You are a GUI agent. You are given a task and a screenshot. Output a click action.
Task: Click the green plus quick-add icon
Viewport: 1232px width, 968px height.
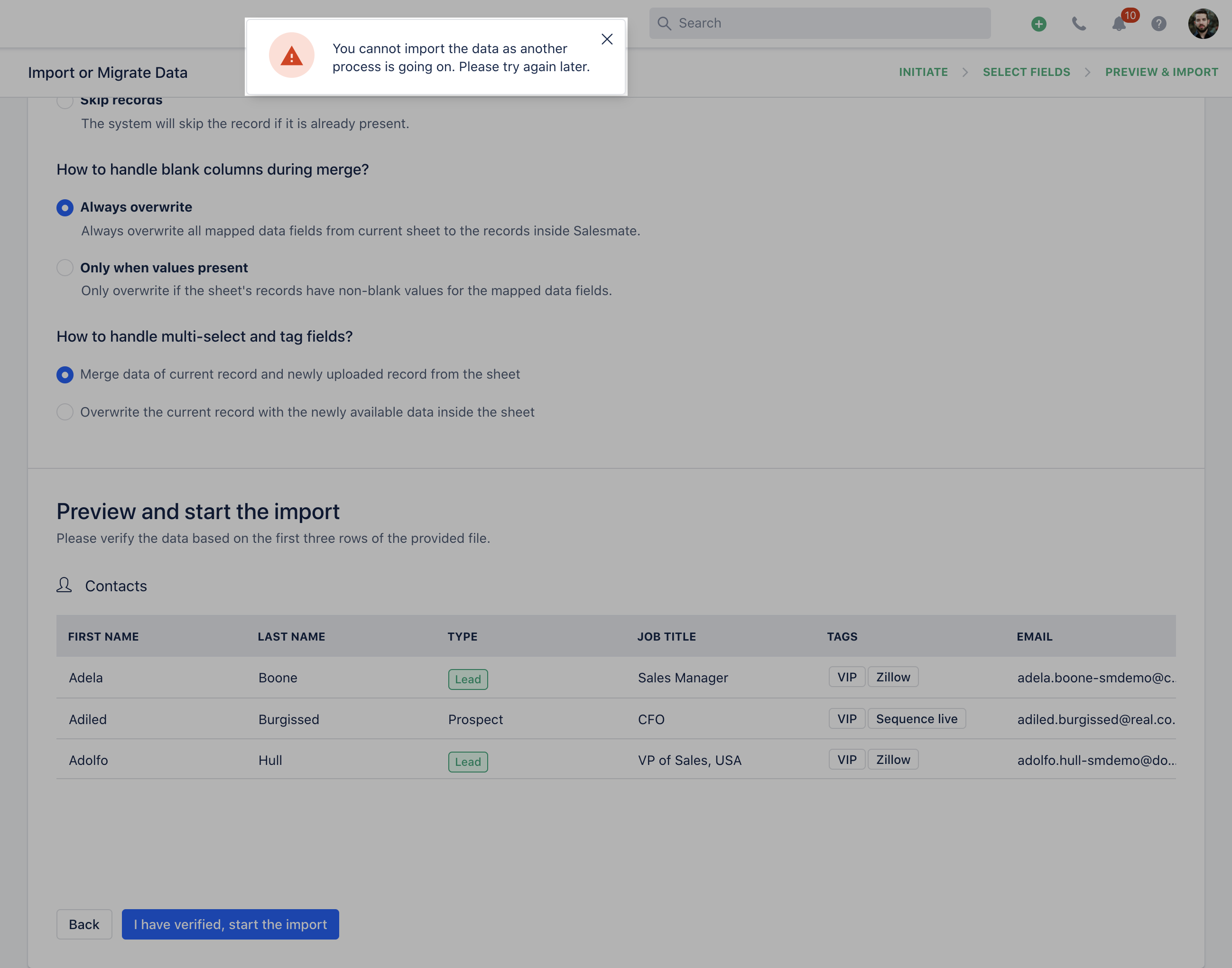click(1039, 24)
